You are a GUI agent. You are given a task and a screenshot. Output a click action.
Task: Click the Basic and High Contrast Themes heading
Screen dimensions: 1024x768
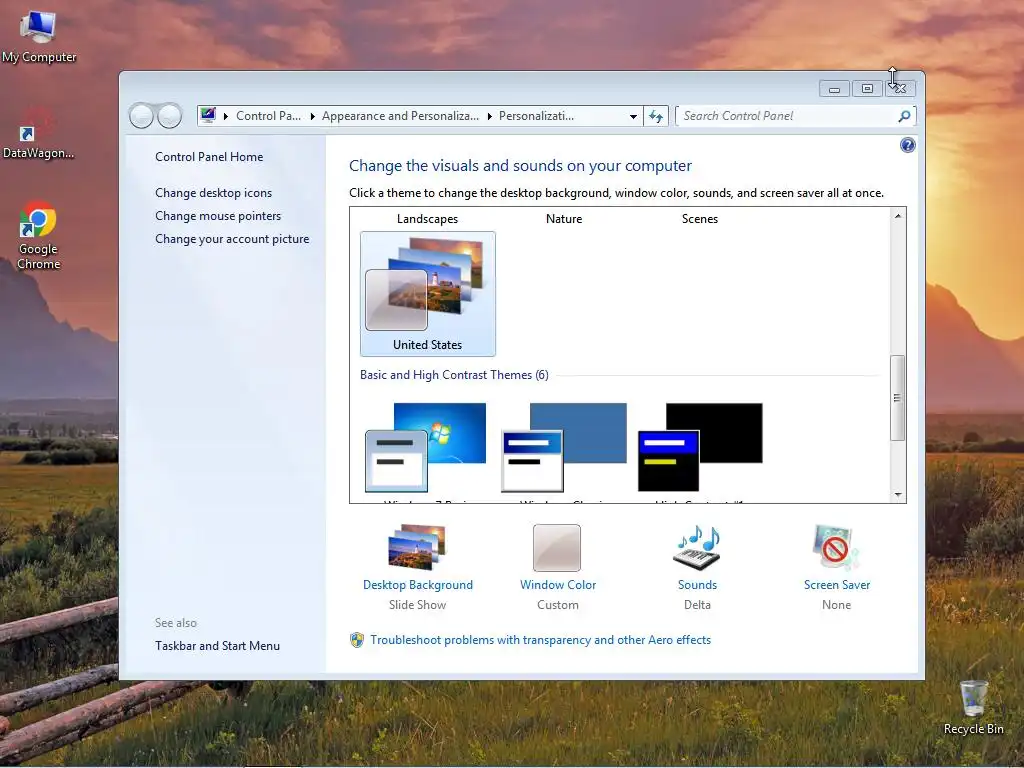point(454,375)
